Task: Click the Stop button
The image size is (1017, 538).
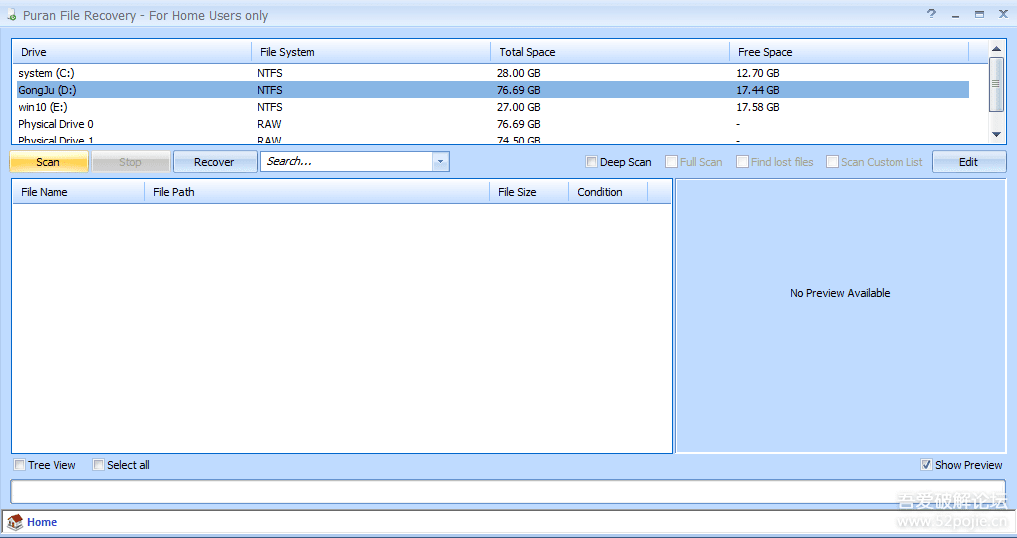Action: point(130,162)
